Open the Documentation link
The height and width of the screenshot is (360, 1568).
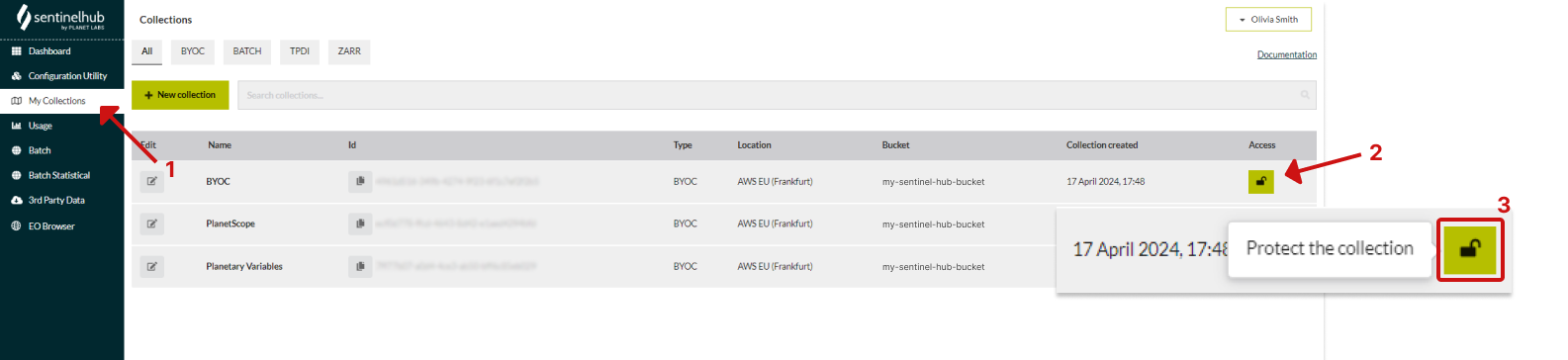1286,54
